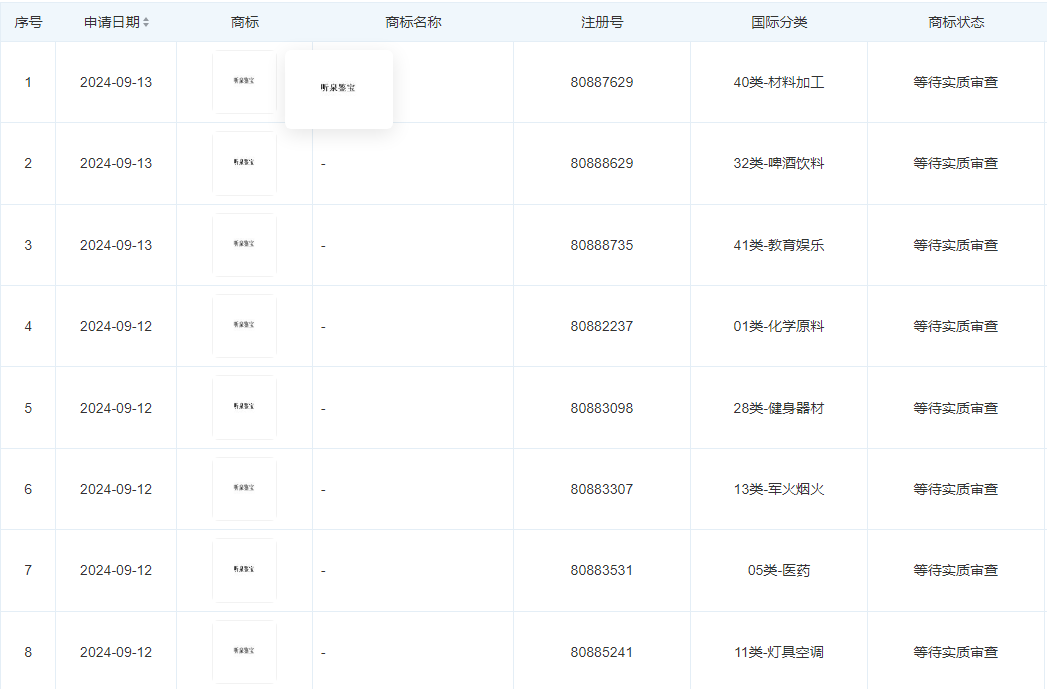
Task: Click date 2024-09-12 in row 80883307
Action: pyautogui.click(x=116, y=489)
